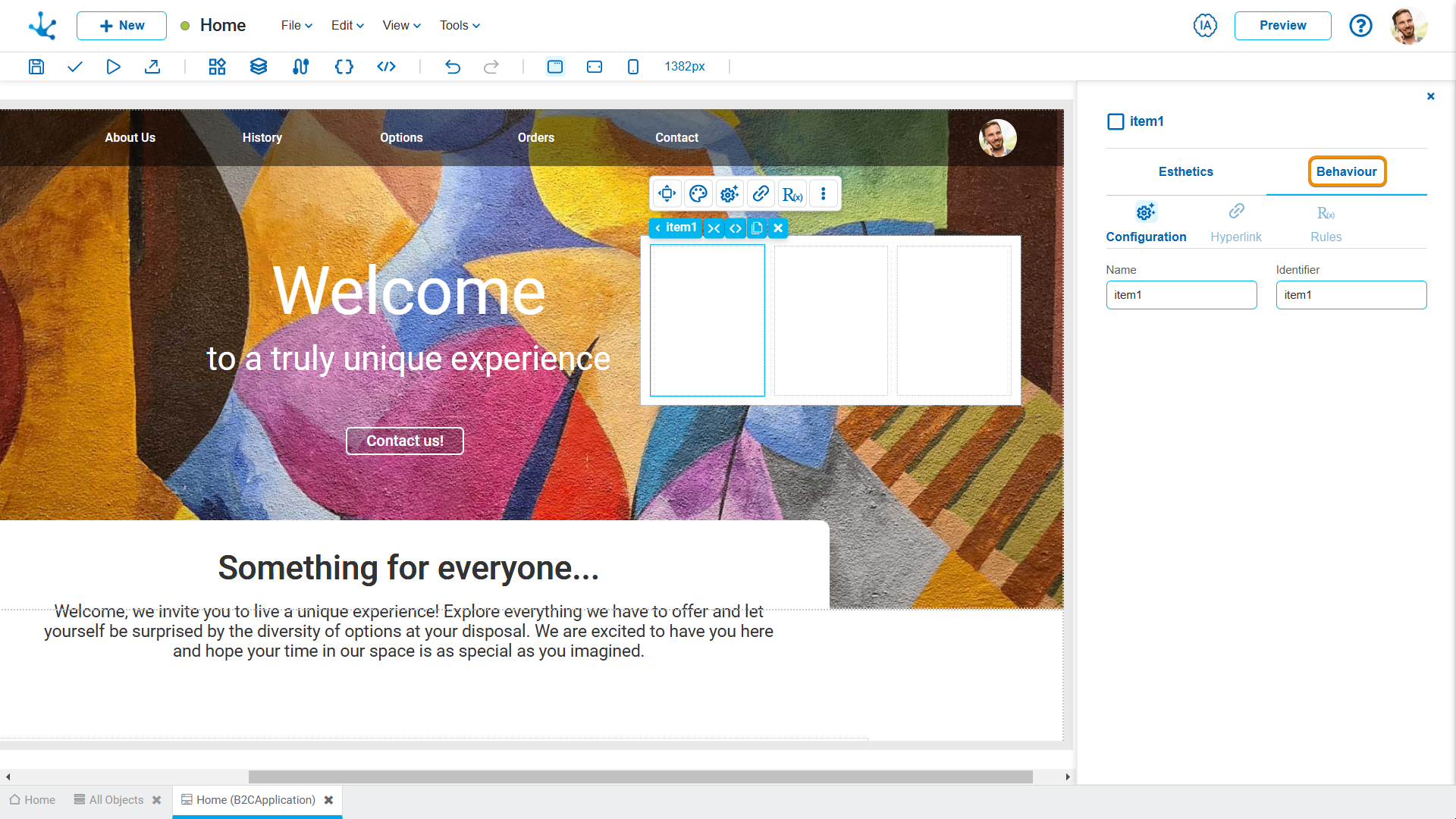Image resolution: width=1456 pixels, height=819 pixels.
Task: Click the link/chain icon in toolbar
Action: point(760,194)
